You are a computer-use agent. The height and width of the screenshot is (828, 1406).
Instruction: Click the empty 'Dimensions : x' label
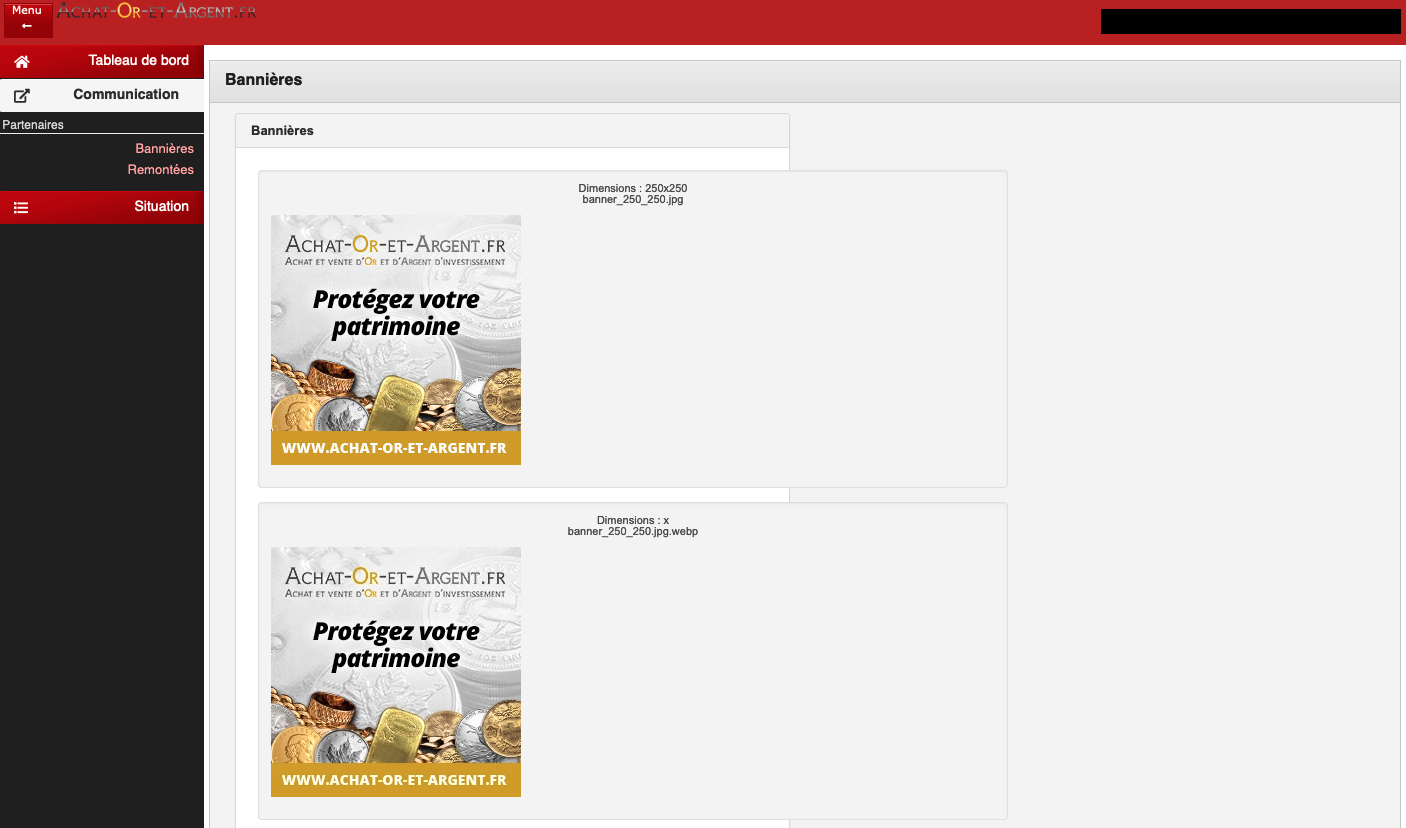coord(632,520)
